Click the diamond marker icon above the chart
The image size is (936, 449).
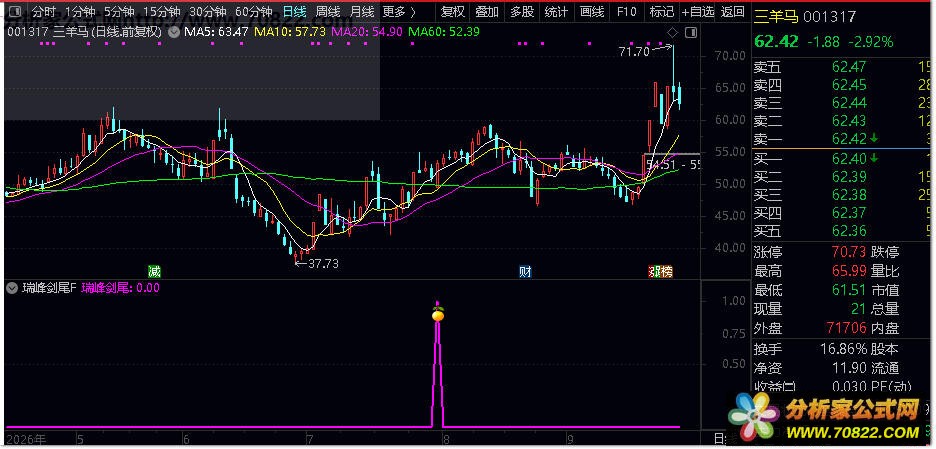(672, 32)
